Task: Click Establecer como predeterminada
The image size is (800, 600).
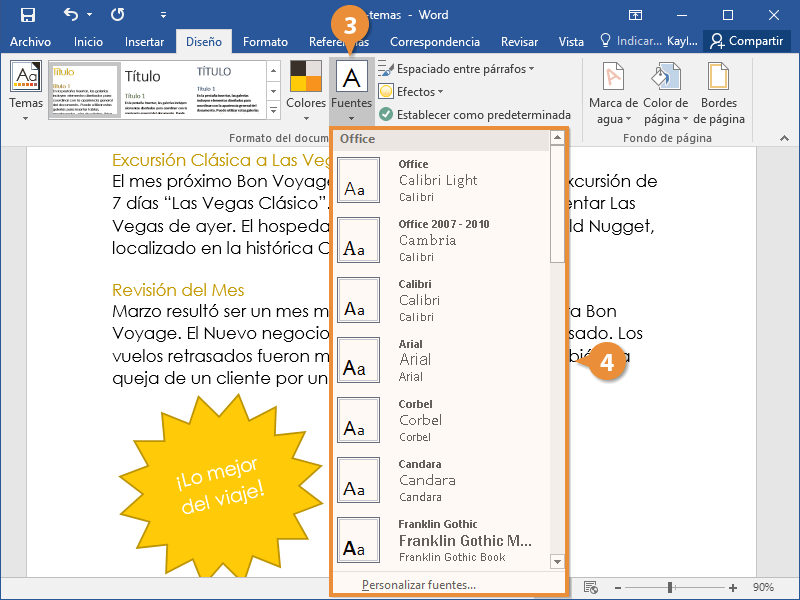Action: point(475,115)
